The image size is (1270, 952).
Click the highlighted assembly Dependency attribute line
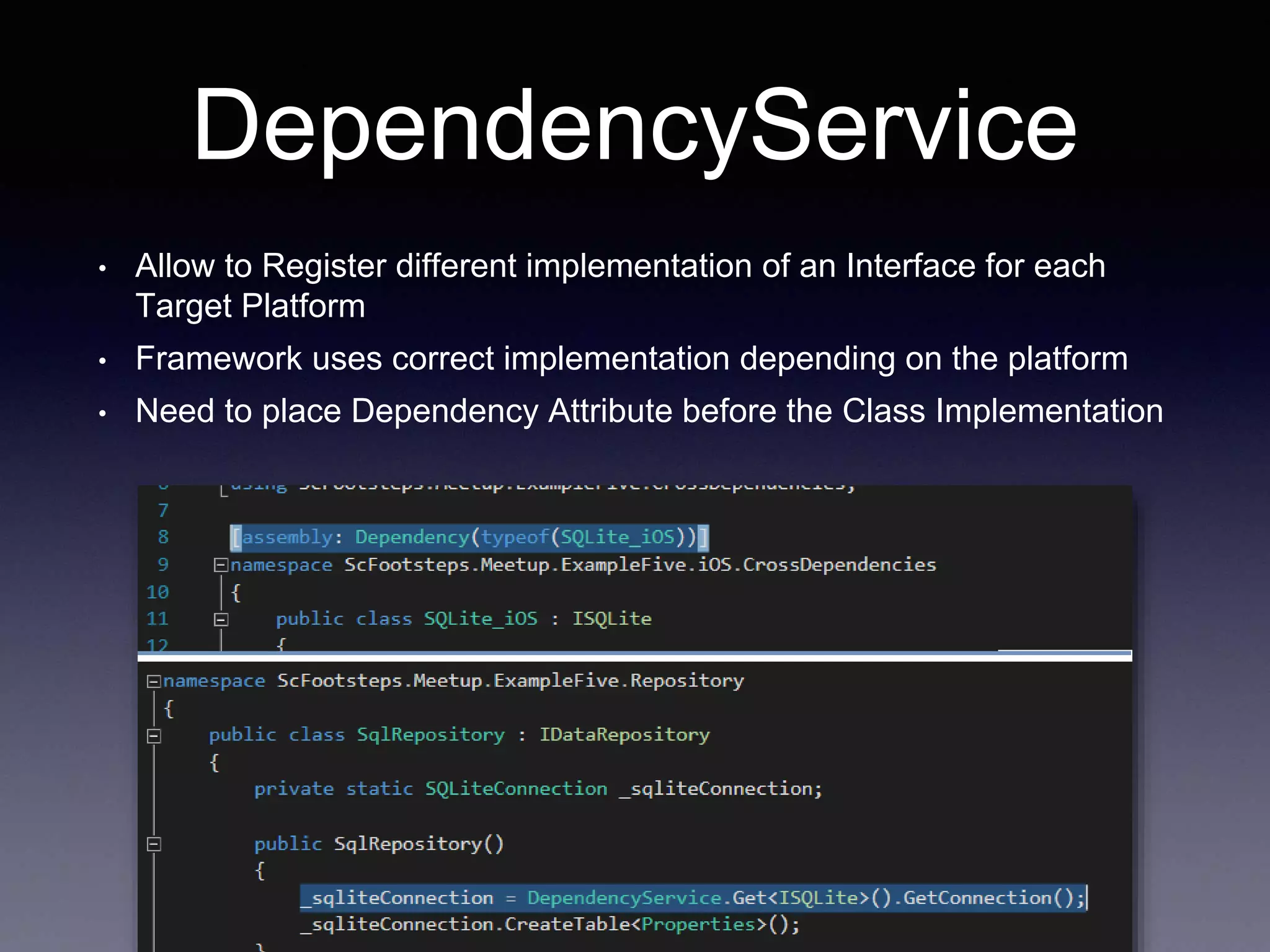click(469, 537)
